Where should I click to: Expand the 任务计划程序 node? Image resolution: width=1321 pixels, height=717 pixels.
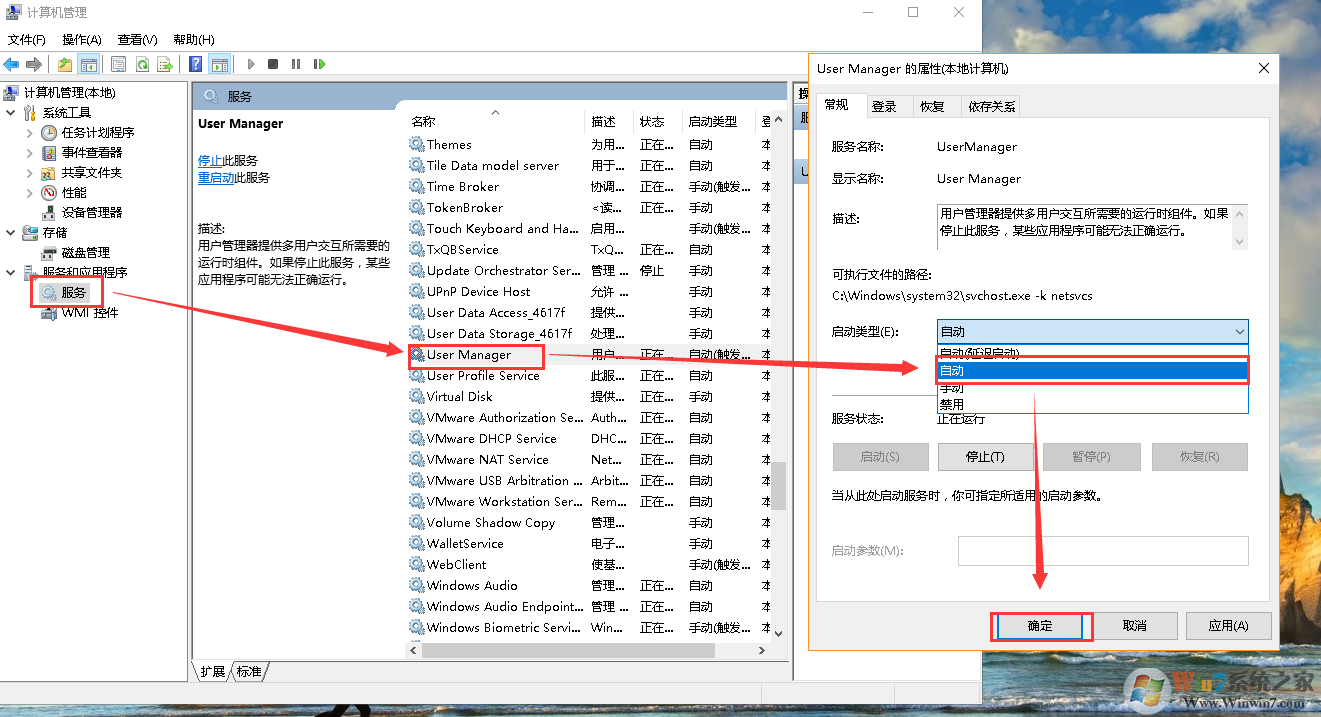click(30, 133)
